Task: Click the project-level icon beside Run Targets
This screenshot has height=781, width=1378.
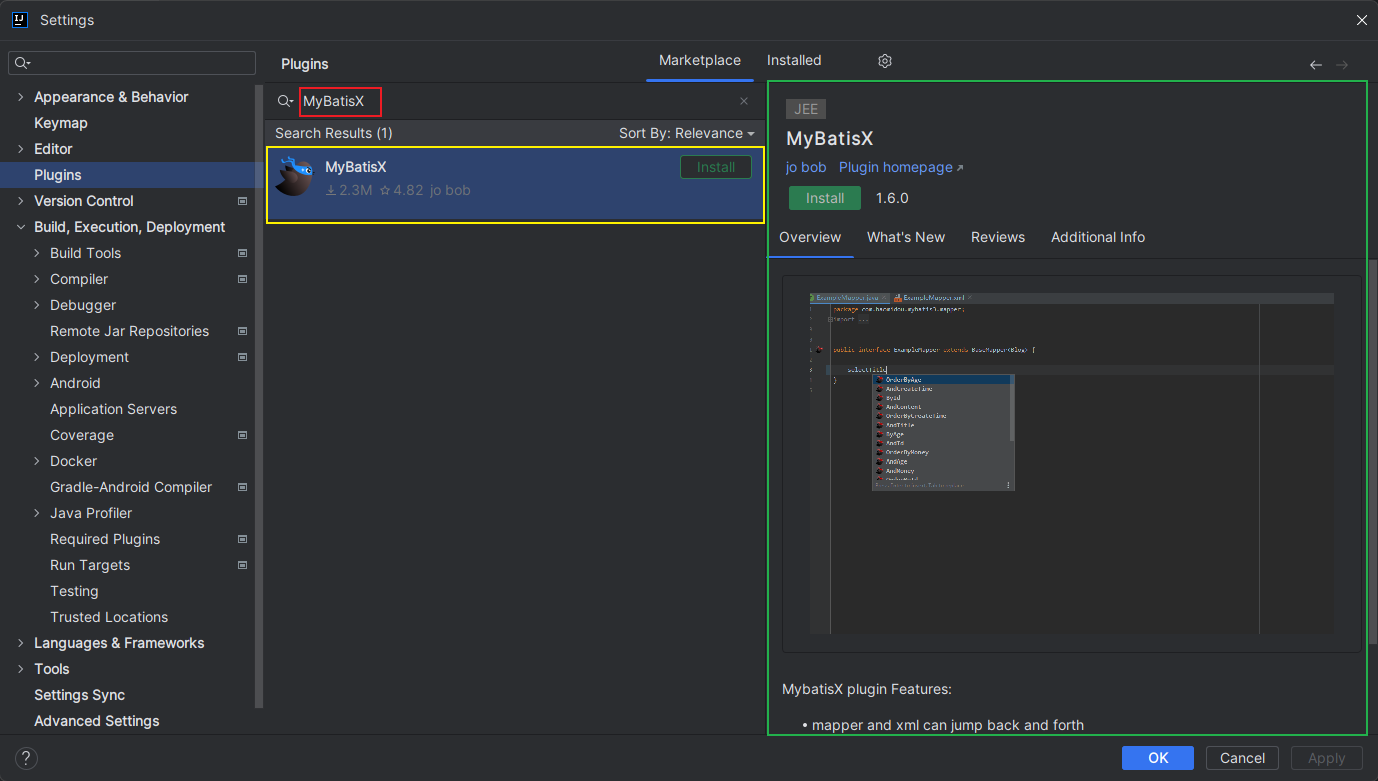Action: pyautogui.click(x=242, y=565)
